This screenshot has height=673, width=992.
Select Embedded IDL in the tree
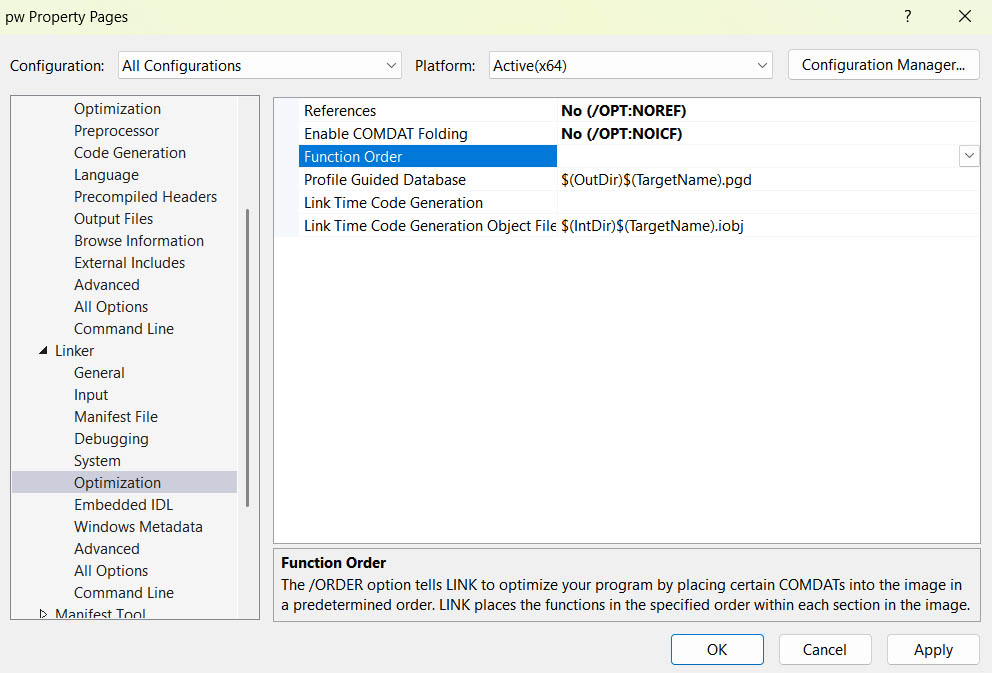point(123,505)
